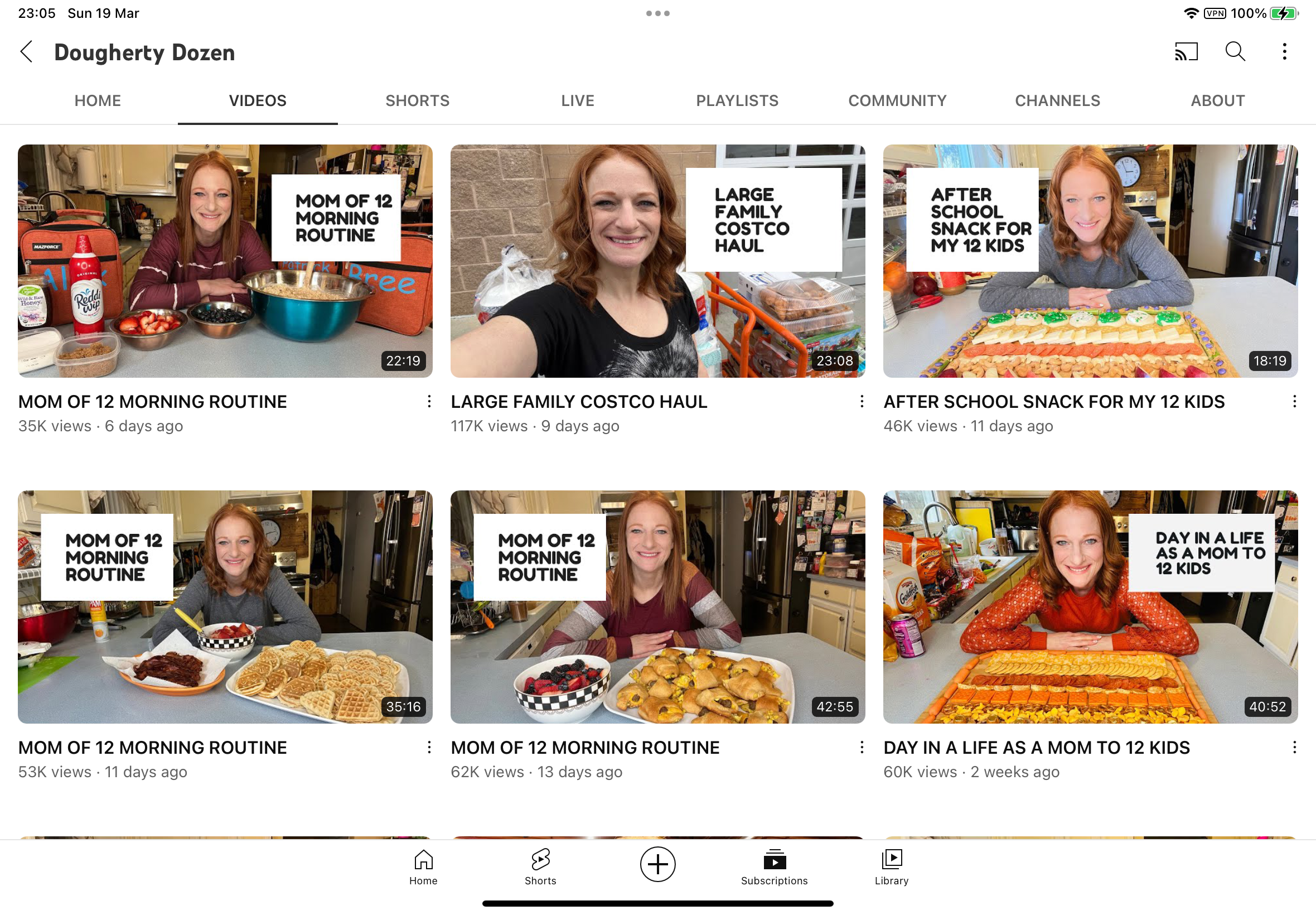Tap the Dougherty Dozen channel heading
1316x915 pixels.
(144, 52)
